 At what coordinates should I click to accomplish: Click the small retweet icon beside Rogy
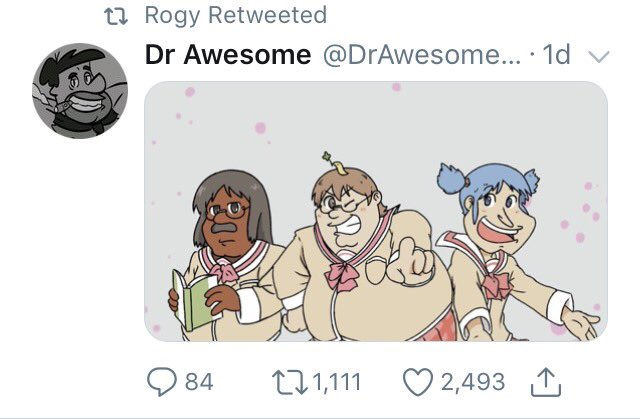click(x=123, y=15)
